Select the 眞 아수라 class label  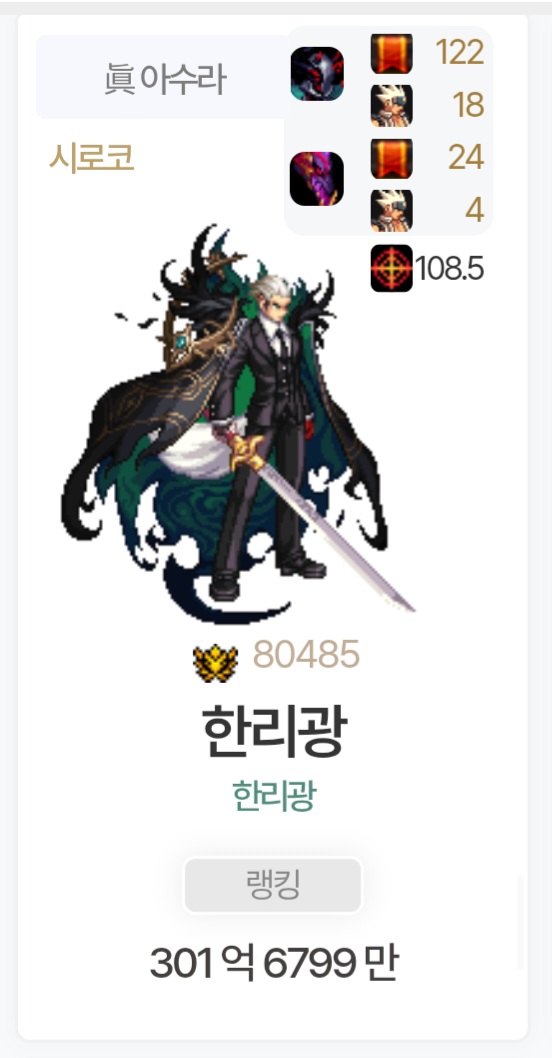click(165, 79)
